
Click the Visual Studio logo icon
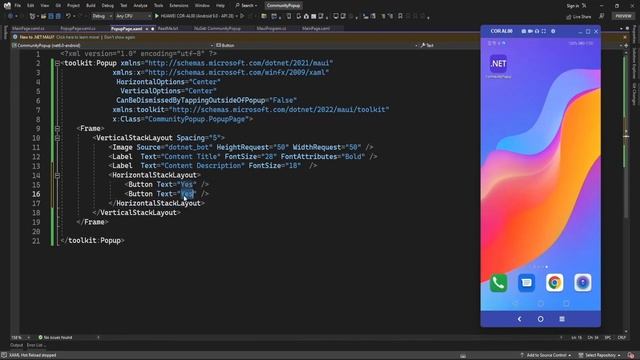pos(7,5)
